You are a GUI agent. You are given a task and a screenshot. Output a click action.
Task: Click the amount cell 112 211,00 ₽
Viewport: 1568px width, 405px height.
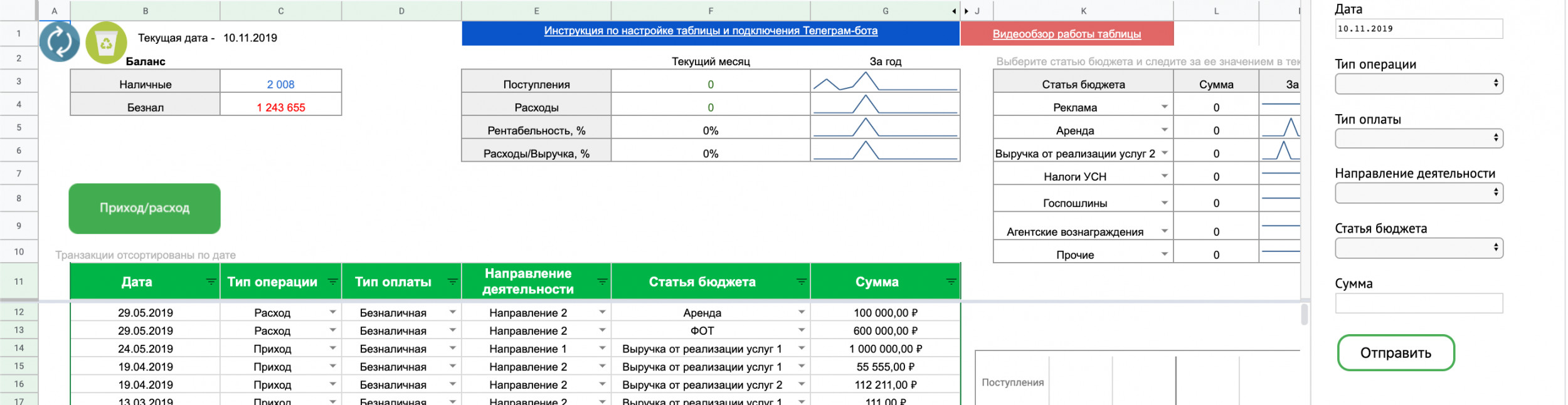(x=885, y=385)
